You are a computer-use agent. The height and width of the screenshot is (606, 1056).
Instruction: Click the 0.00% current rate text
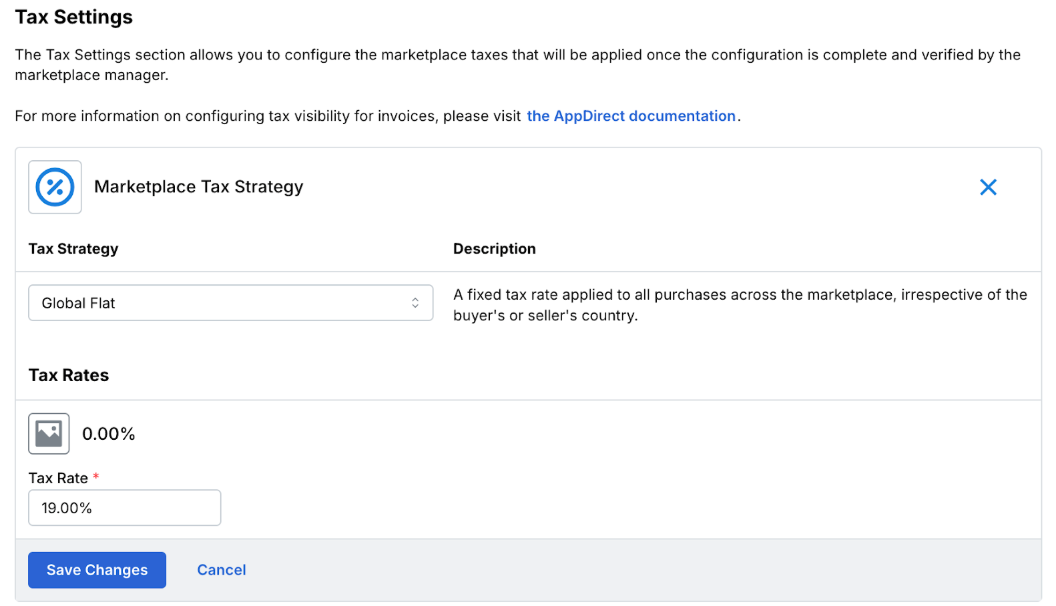pos(108,434)
